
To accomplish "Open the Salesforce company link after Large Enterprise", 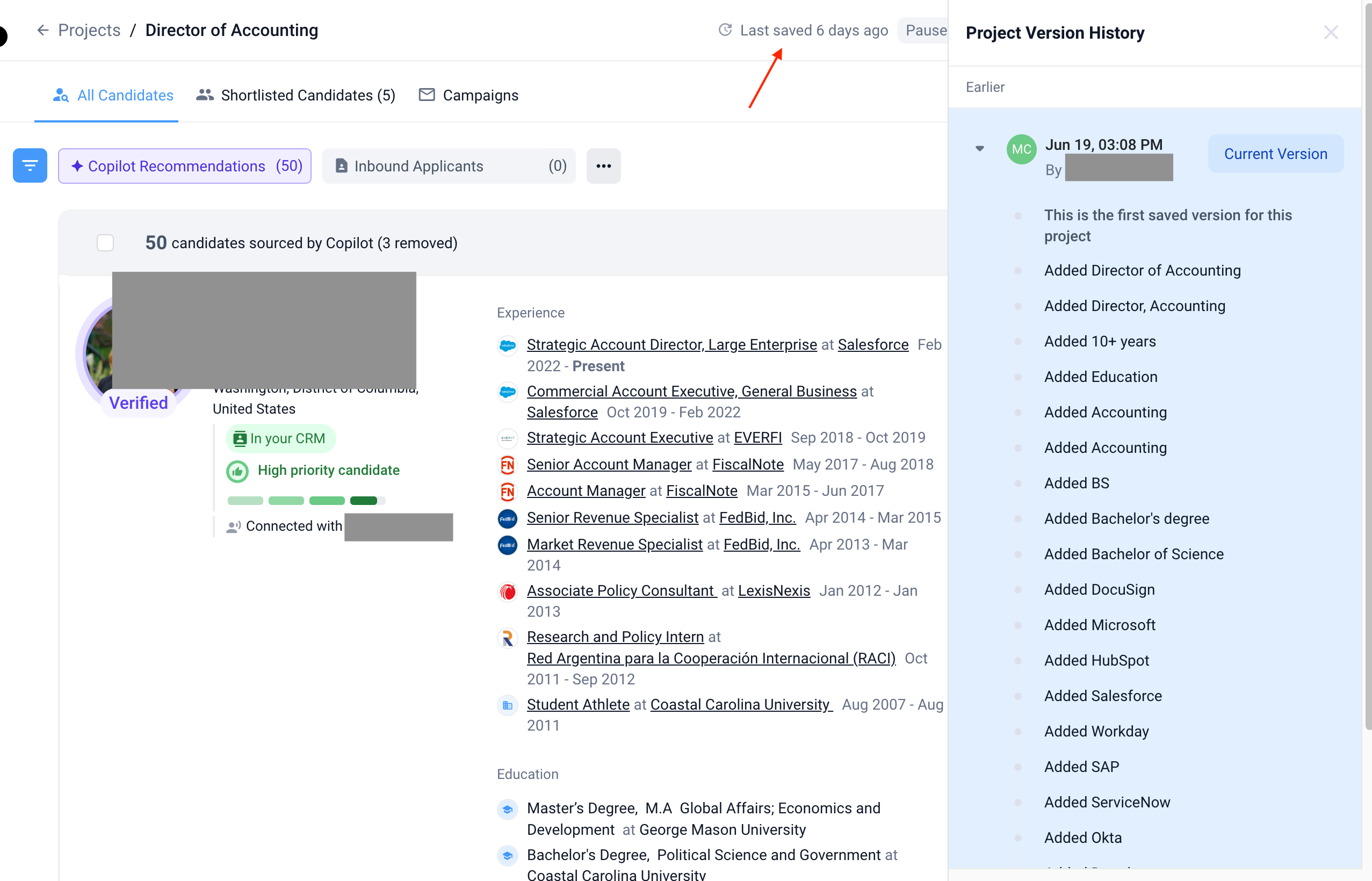I will (873, 344).
